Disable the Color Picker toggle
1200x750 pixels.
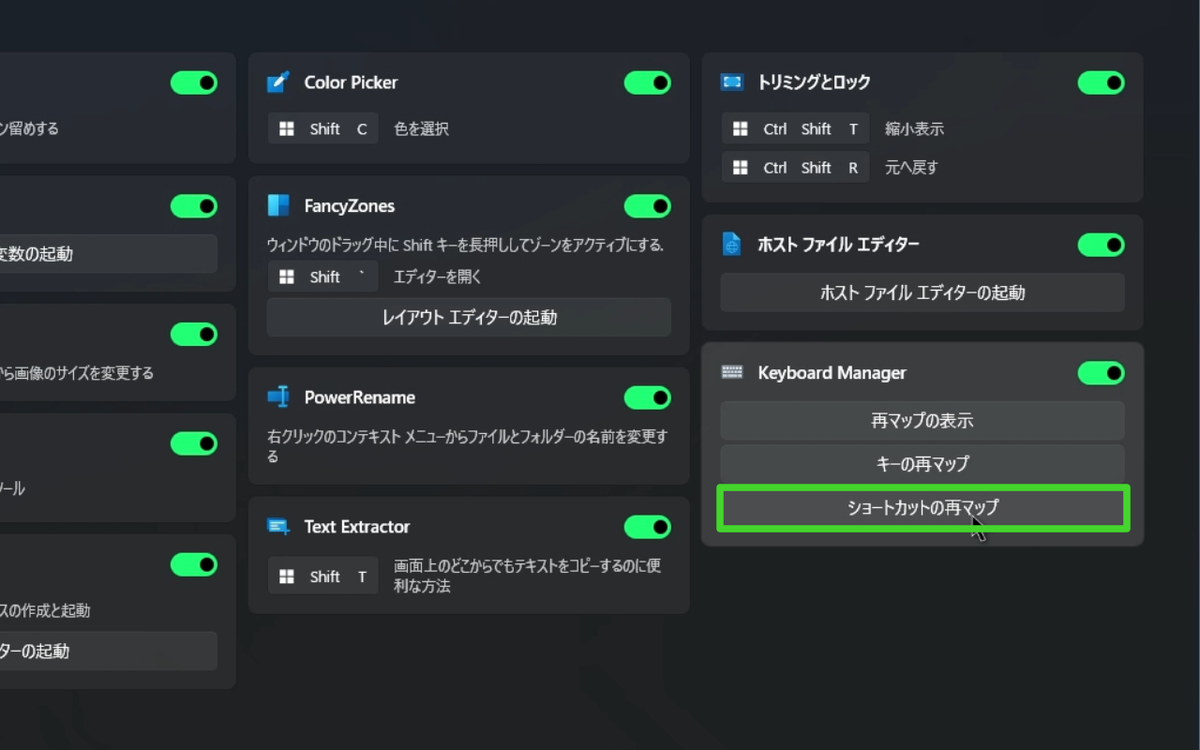(x=647, y=83)
